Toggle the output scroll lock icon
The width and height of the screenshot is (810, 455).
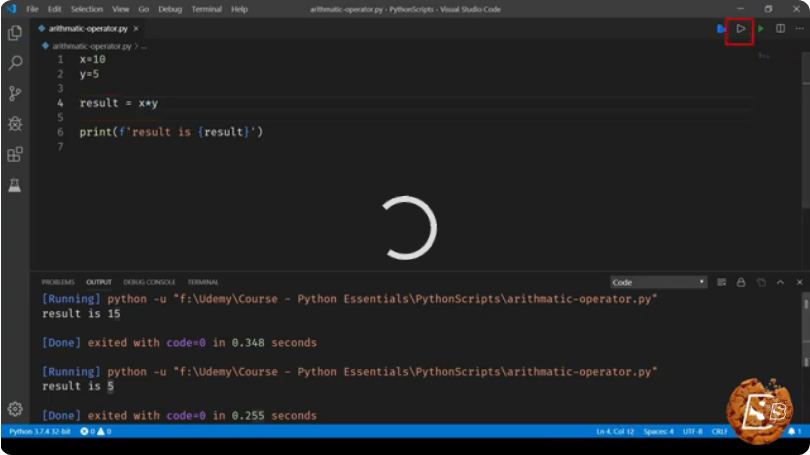[x=741, y=282]
